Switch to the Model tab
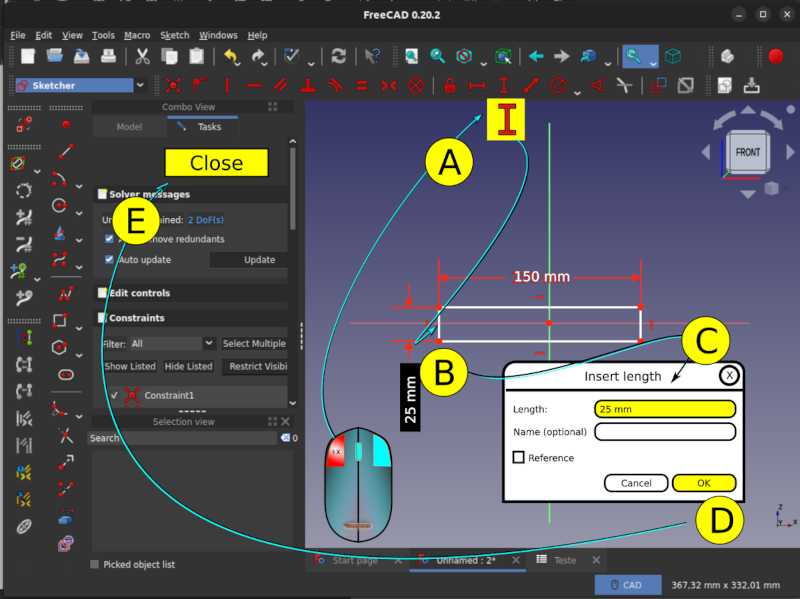800x599 pixels. click(x=129, y=127)
